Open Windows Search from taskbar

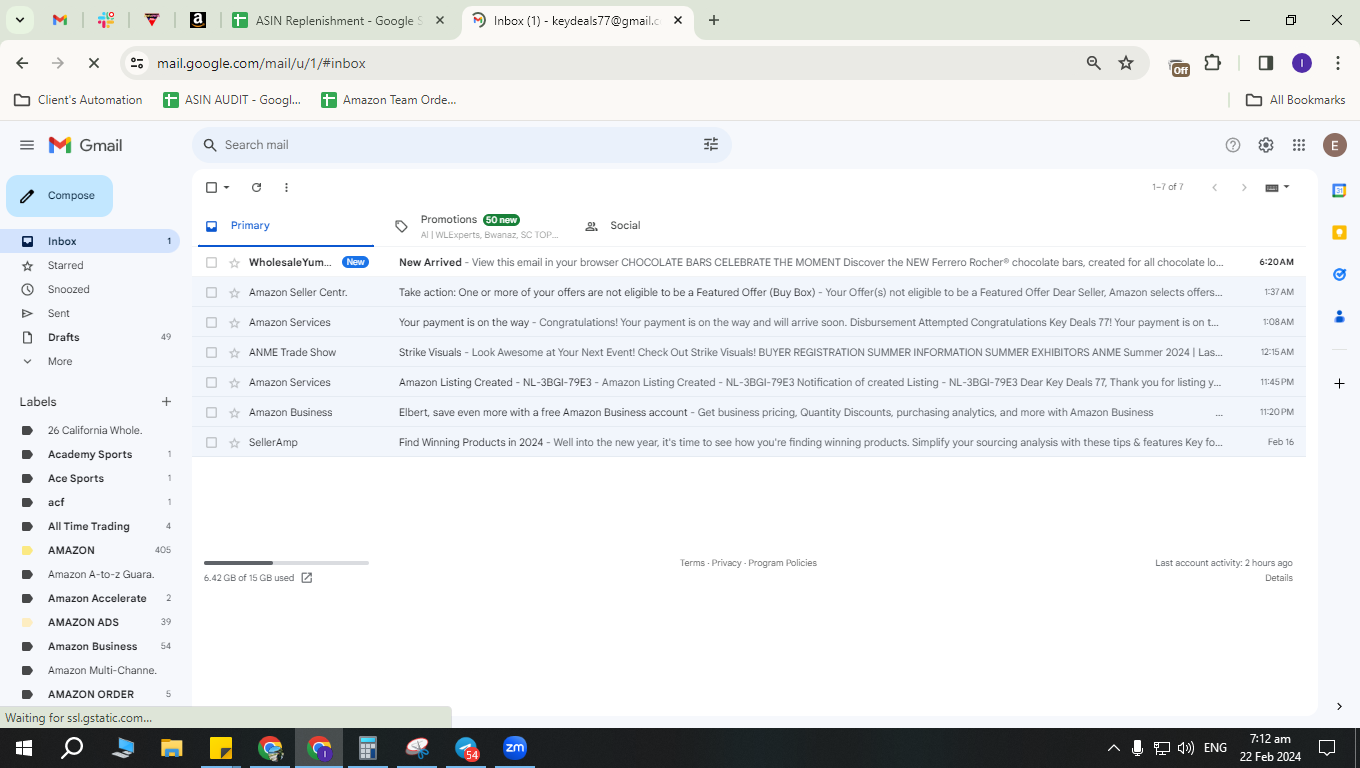(72, 748)
